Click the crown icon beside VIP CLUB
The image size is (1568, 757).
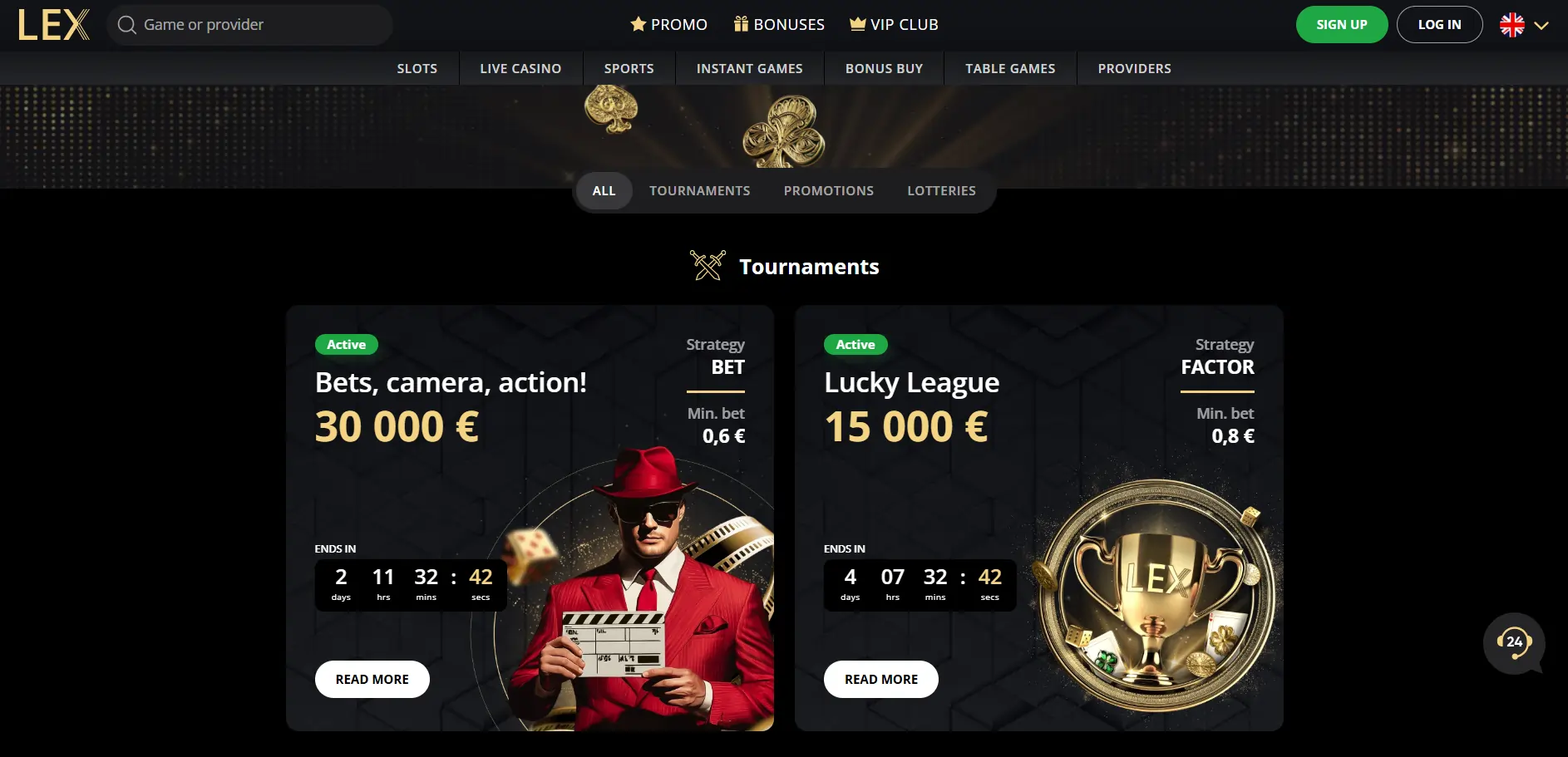[x=858, y=24]
